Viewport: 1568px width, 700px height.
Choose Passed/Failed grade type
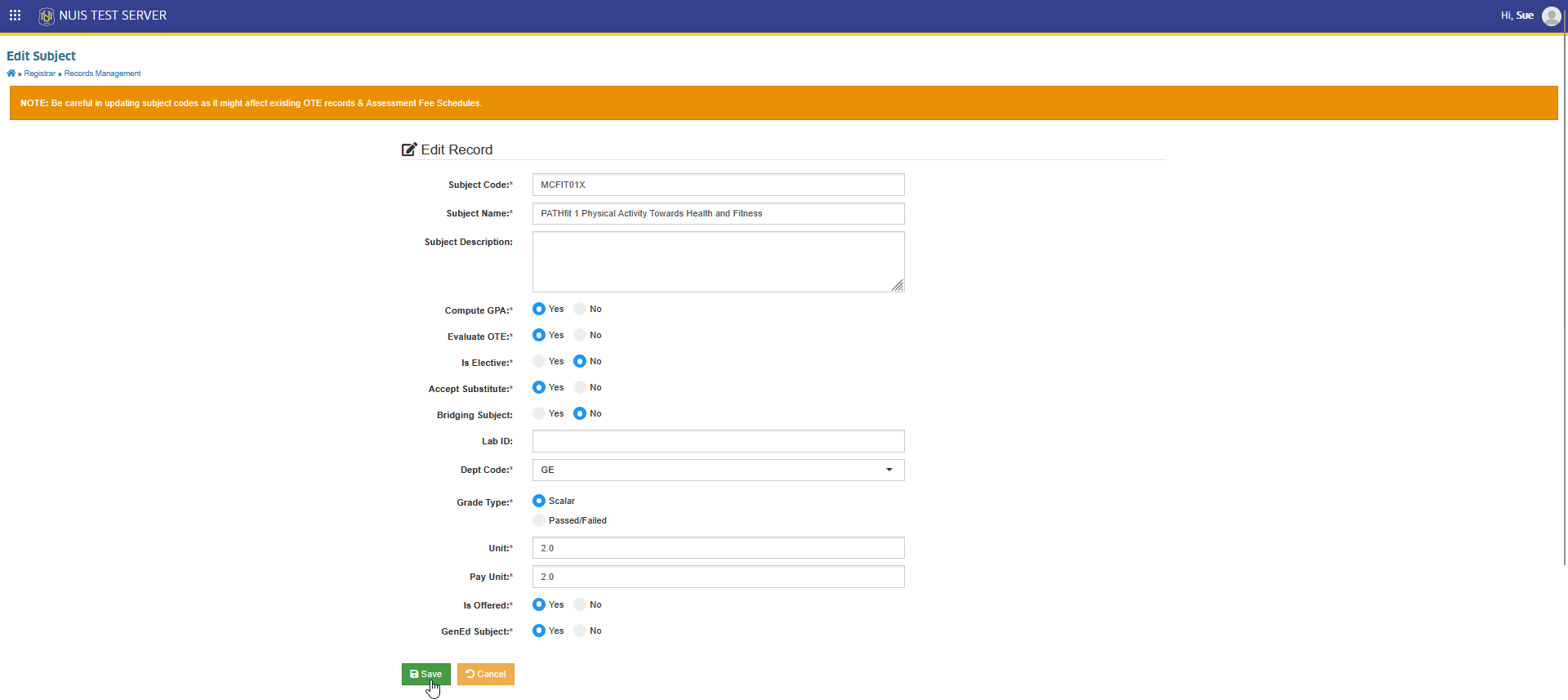pyautogui.click(x=539, y=520)
